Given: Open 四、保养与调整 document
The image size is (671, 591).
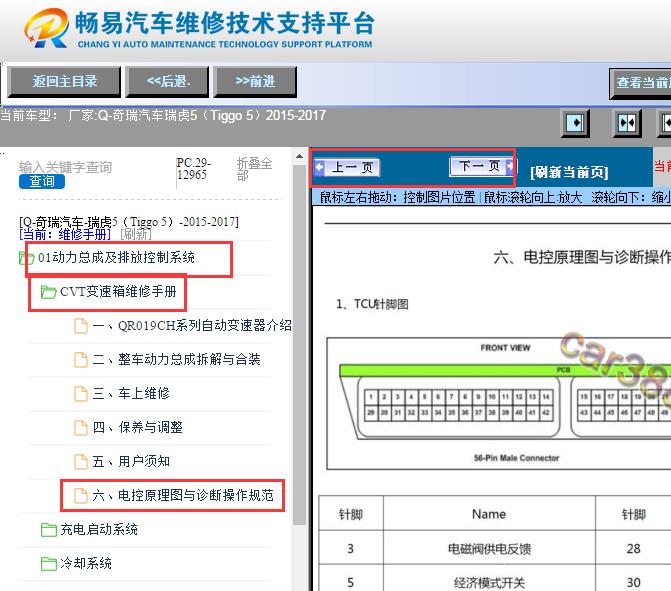Looking at the screenshot, I should [x=137, y=427].
